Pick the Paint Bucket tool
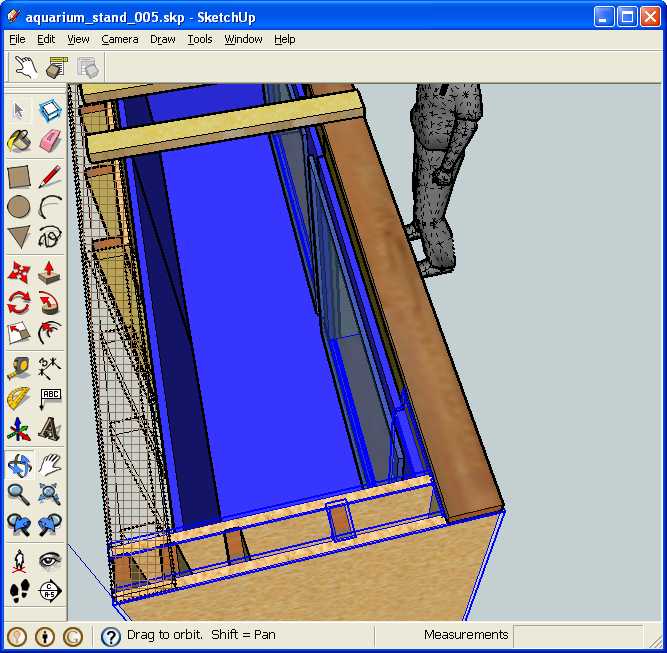Image resolution: width=667 pixels, height=653 pixels. pos(18,141)
